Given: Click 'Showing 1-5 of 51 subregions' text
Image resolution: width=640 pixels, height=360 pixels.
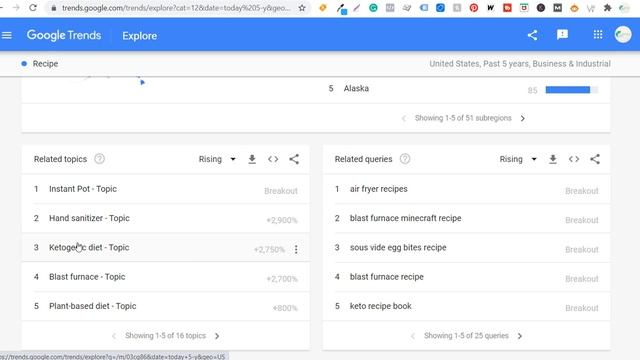Looking at the screenshot, I should [x=463, y=118].
